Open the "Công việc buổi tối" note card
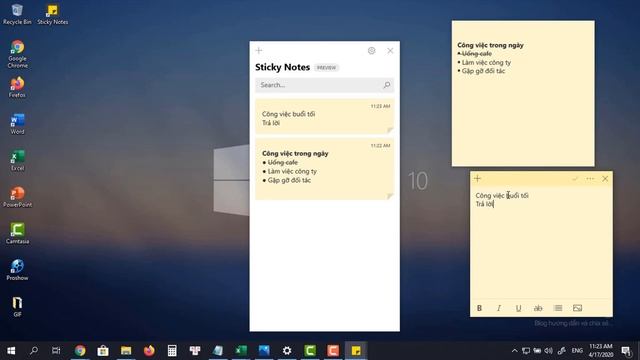The width and height of the screenshot is (640, 360). tap(324, 116)
